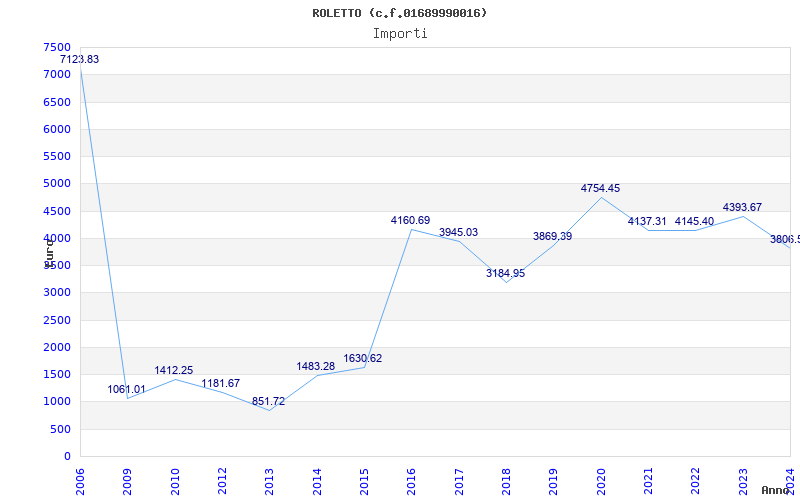This screenshot has width=800, height=500.
Task: Click the rotated Euro y-axis title
Action: (x=49, y=252)
